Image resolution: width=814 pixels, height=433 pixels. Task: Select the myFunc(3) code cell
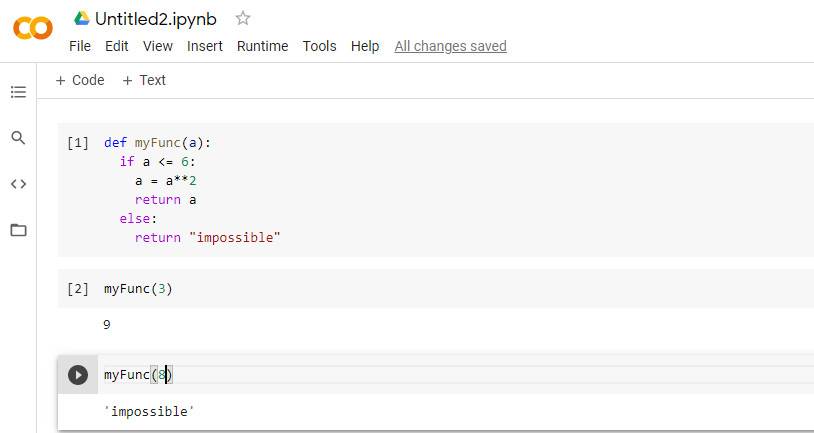point(400,289)
